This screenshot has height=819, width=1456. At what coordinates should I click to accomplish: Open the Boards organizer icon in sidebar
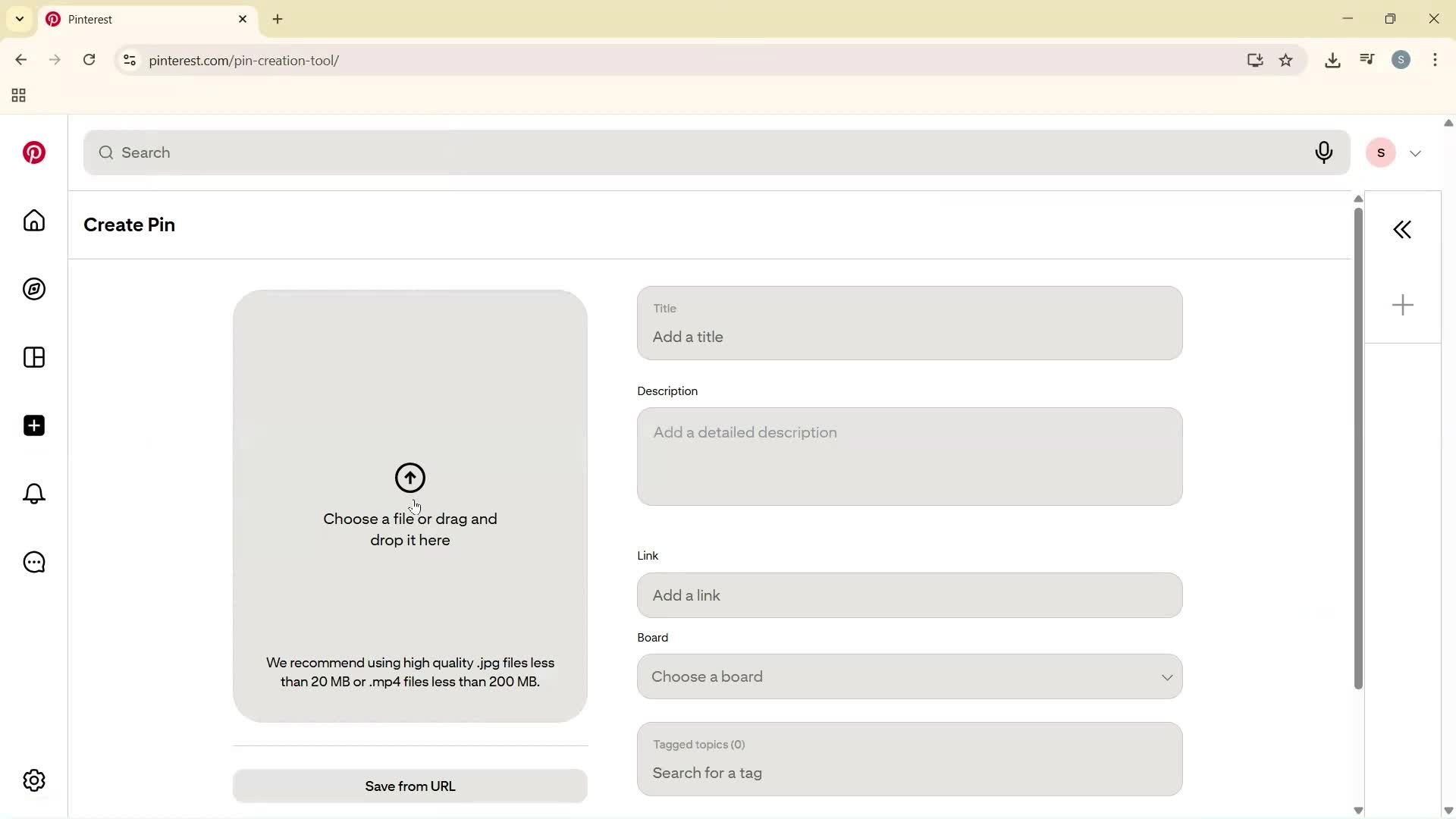click(x=33, y=357)
